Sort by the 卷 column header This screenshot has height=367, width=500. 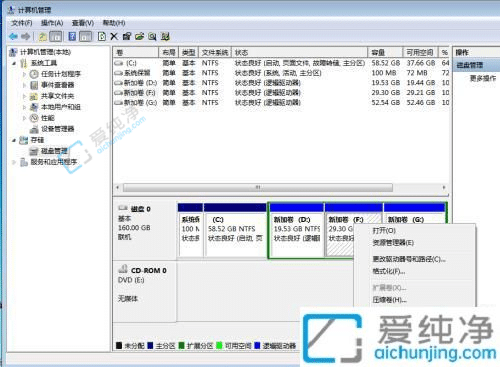(136, 52)
